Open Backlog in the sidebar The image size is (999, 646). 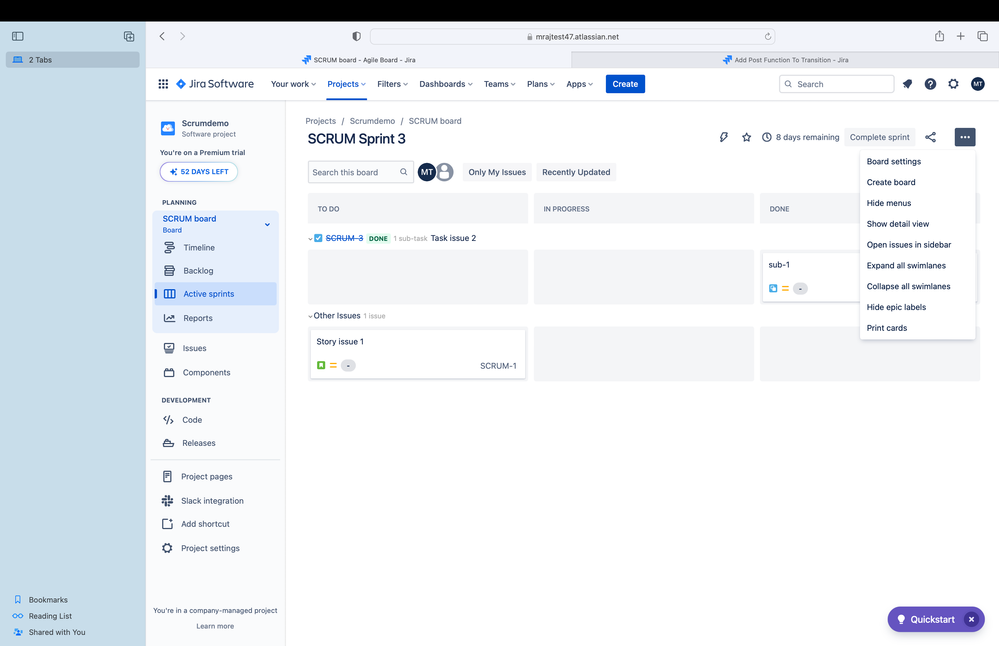pyautogui.click(x=198, y=271)
